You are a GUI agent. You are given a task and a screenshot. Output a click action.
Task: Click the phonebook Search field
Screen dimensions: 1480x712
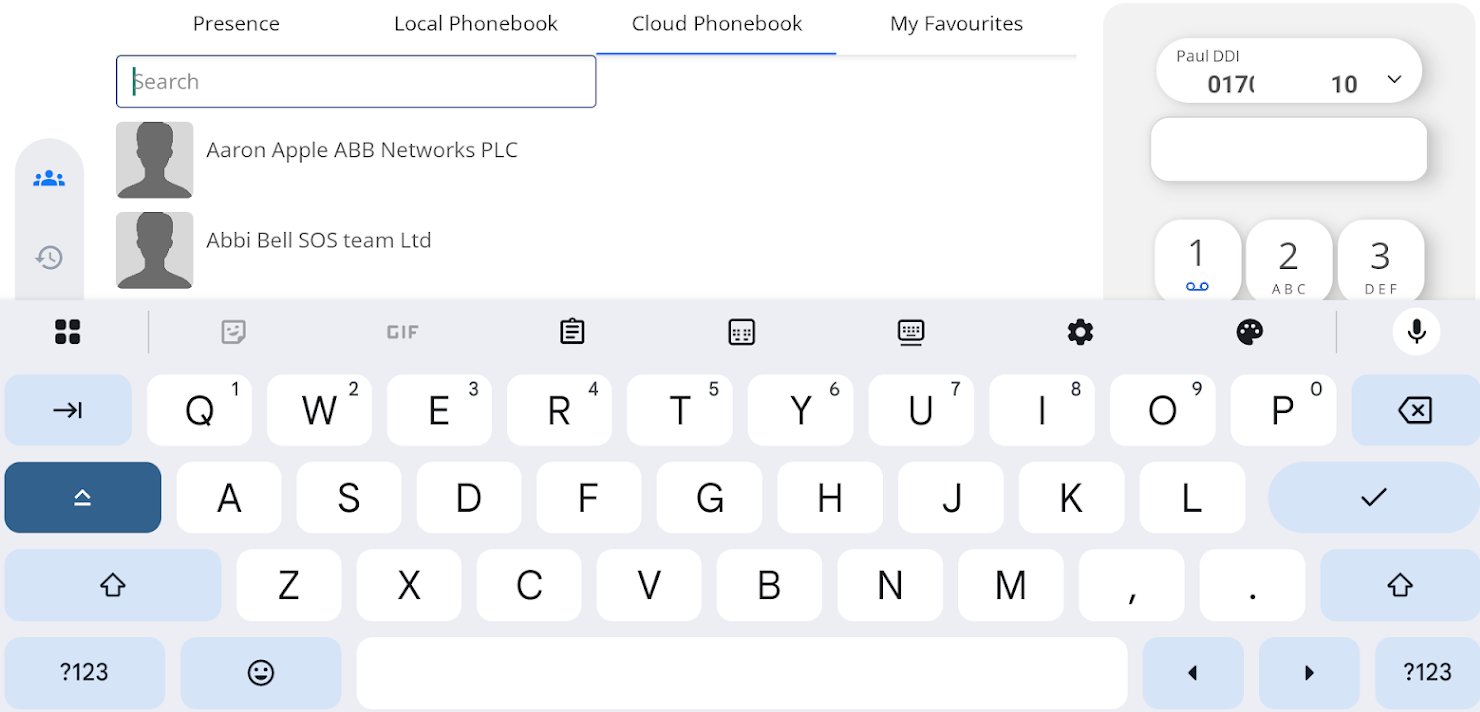(356, 81)
